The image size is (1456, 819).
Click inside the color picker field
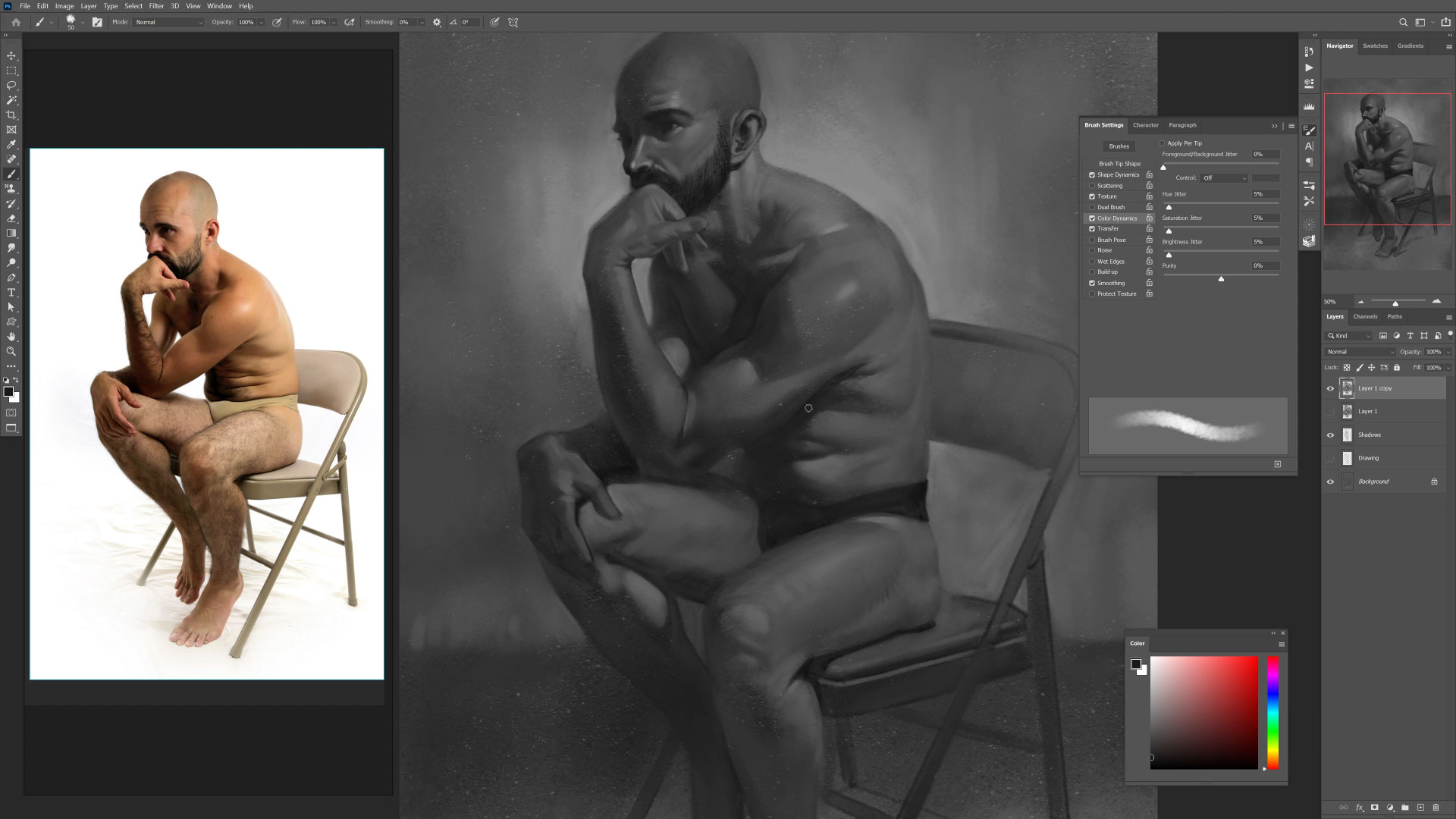(x=1203, y=713)
